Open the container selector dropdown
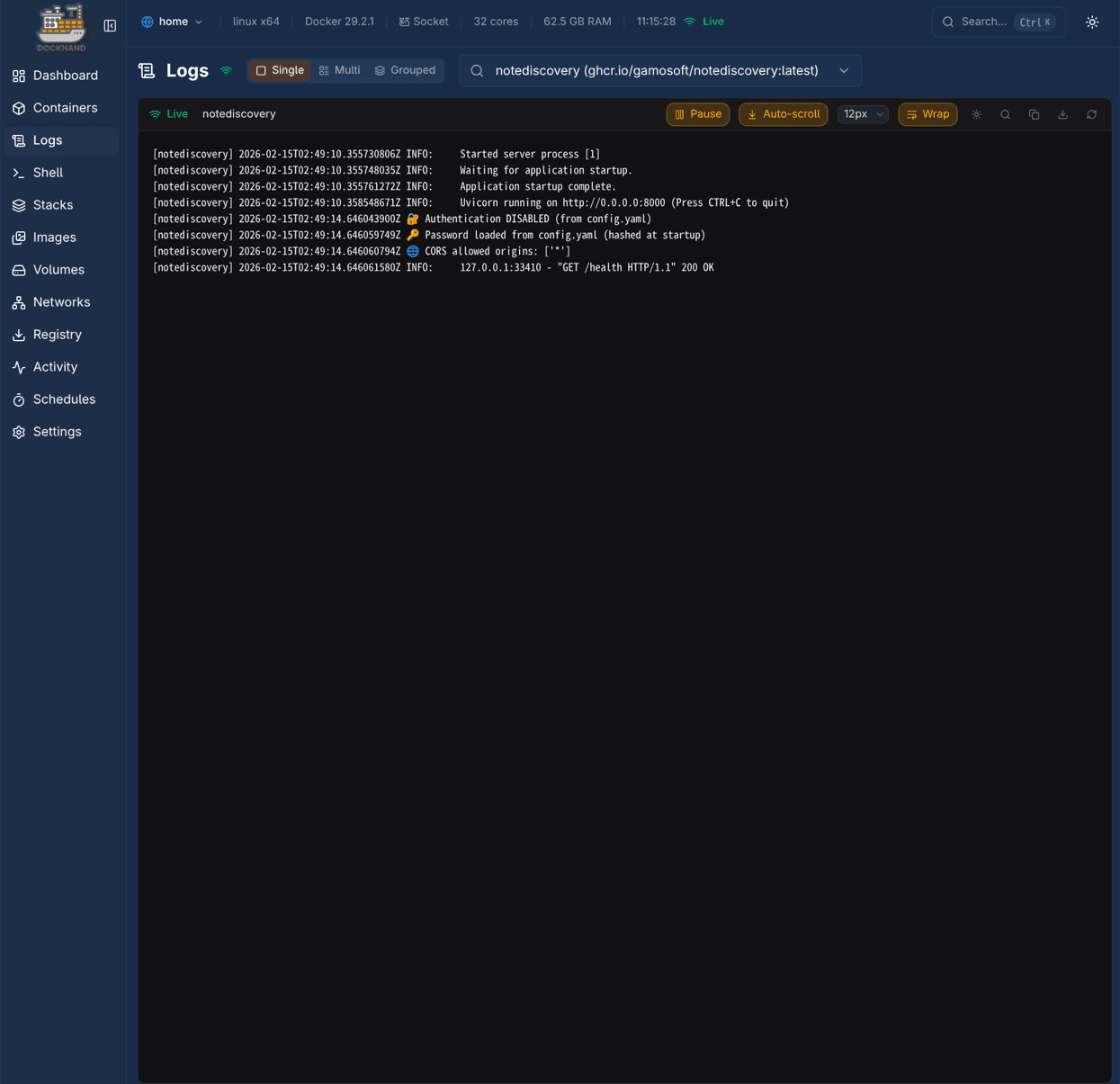 point(843,70)
